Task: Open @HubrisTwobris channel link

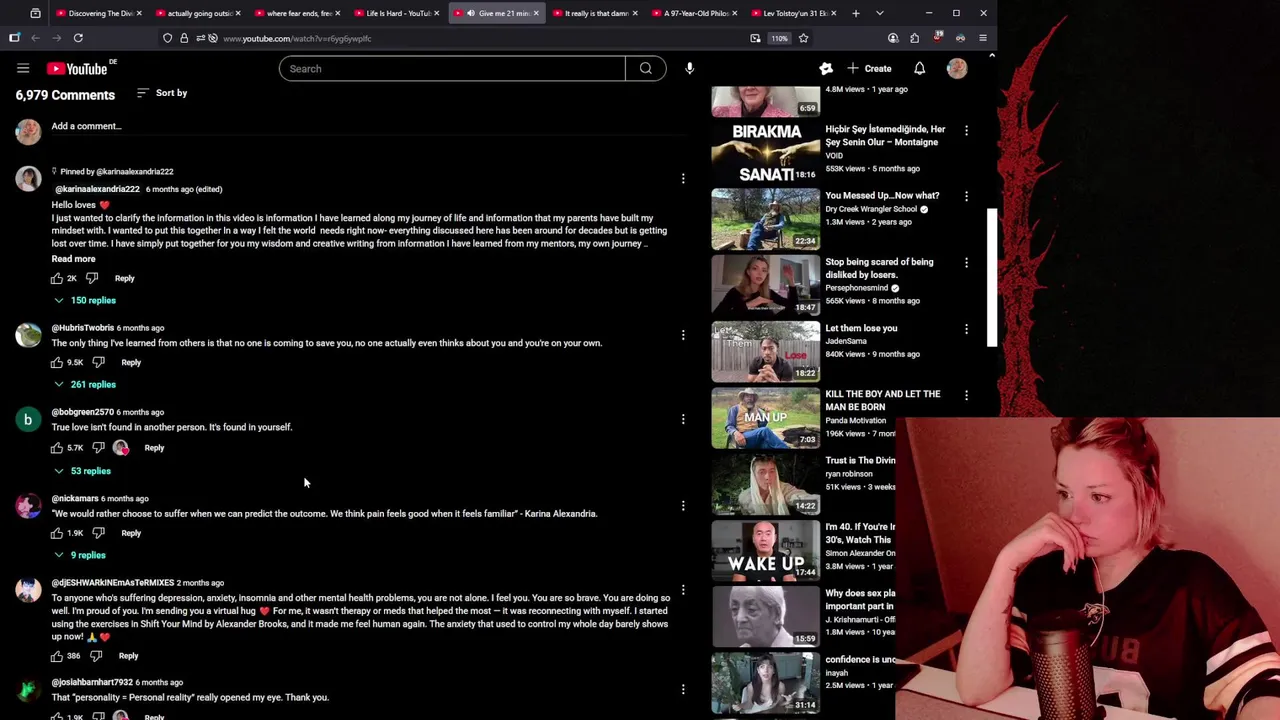Action: (82, 328)
